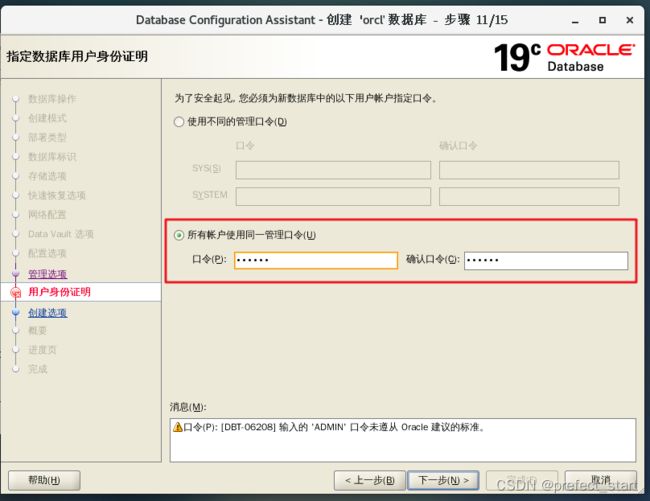Select 'Use different administrative passwords' radio button
The height and width of the screenshot is (501, 650).
tap(179, 122)
